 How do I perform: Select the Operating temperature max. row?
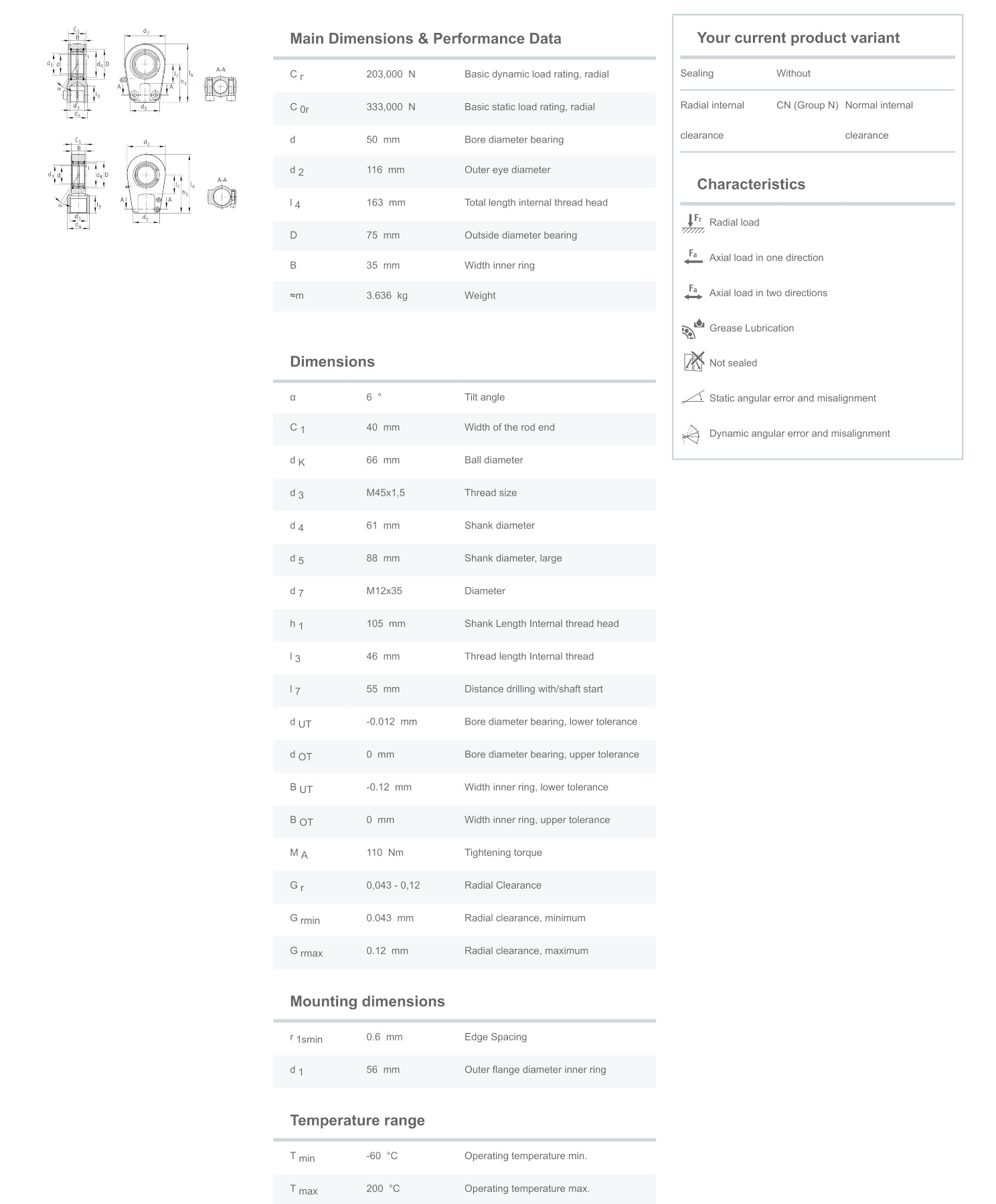coord(464,1189)
